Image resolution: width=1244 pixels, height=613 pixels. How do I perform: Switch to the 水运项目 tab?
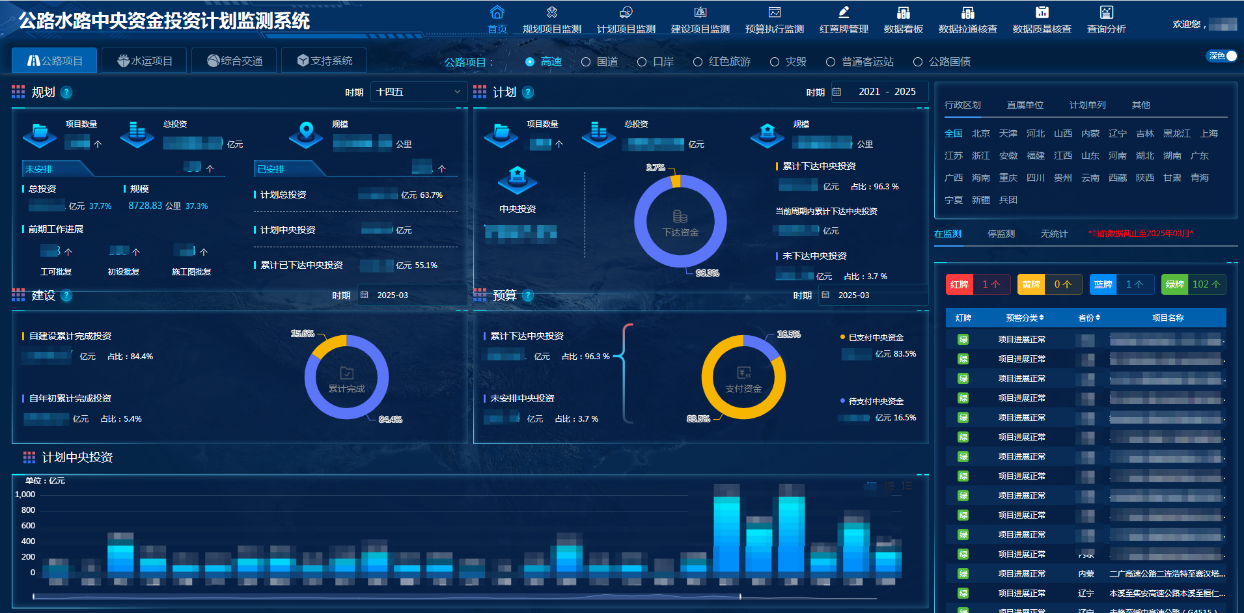pos(144,61)
